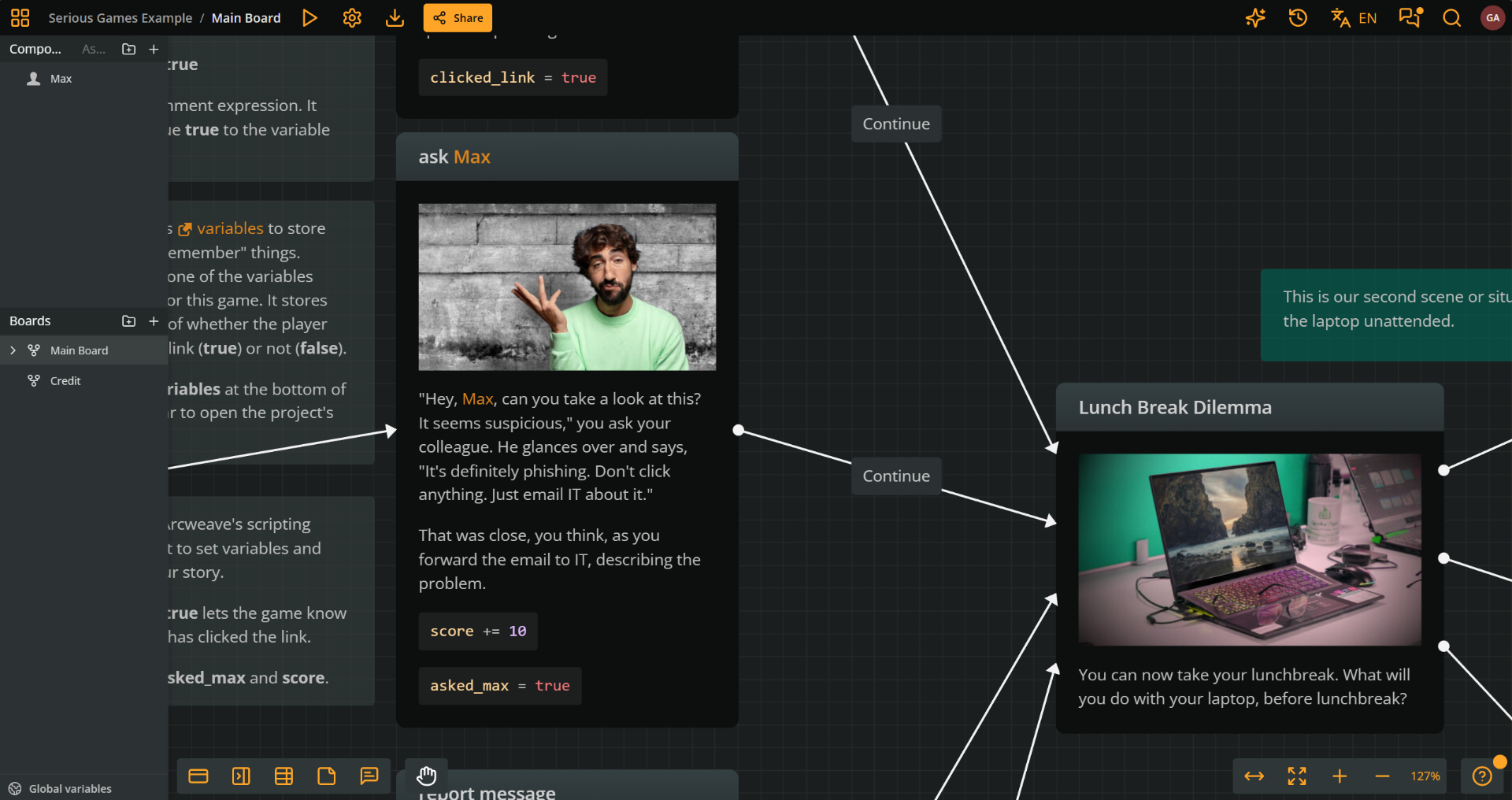Open the GA user avatar menu
This screenshot has width=1512, height=800.
point(1492,18)
